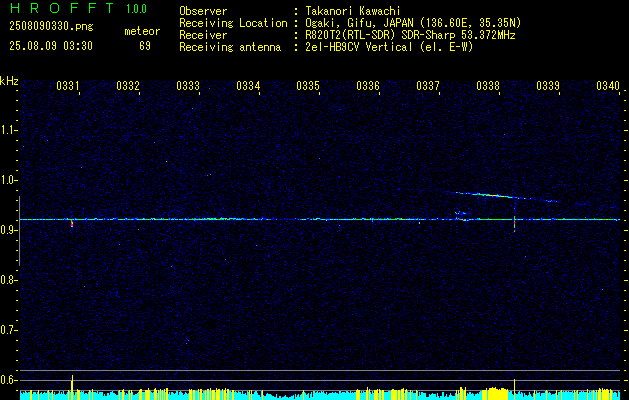Click the 0337 time marker
Image resolution: width=629 pixels, height=400 pixels.
pos(428,85)
